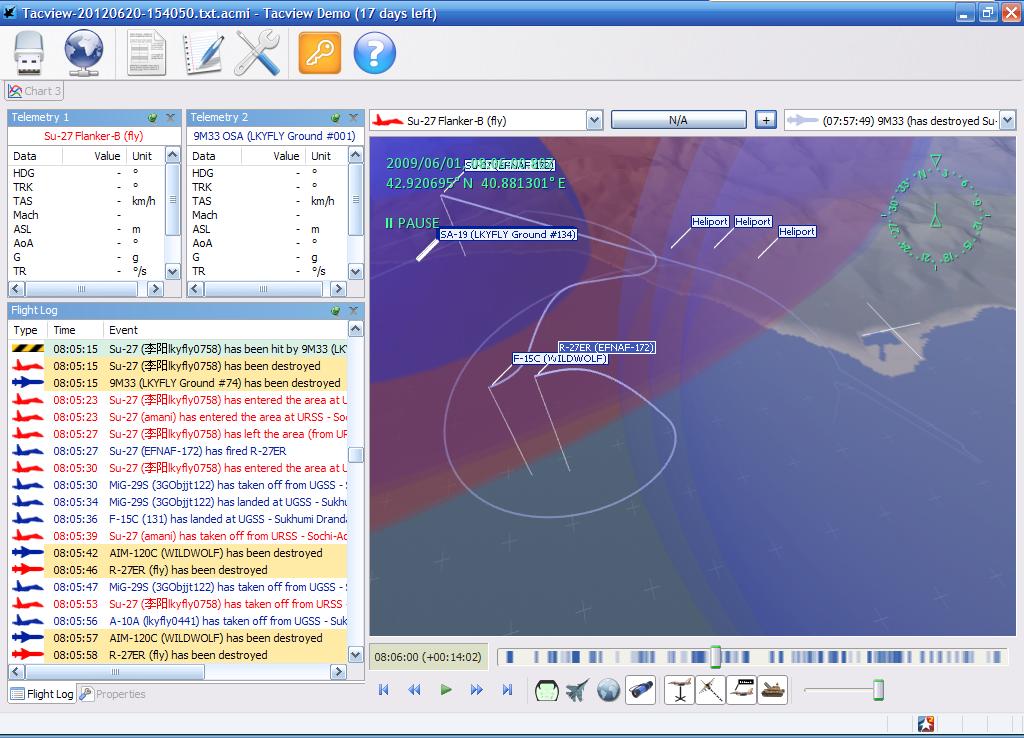This screenshot has height=738, width=1024.
Task: Pin the Telemetry 1 panel
Action: click(152, 118)
